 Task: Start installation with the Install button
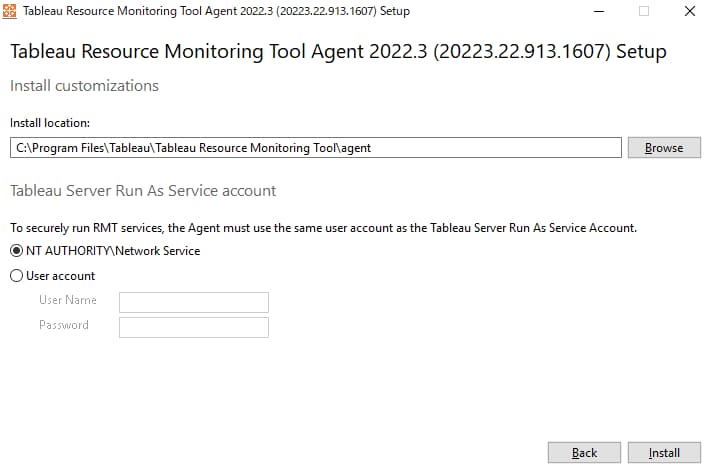click(664, 453)
